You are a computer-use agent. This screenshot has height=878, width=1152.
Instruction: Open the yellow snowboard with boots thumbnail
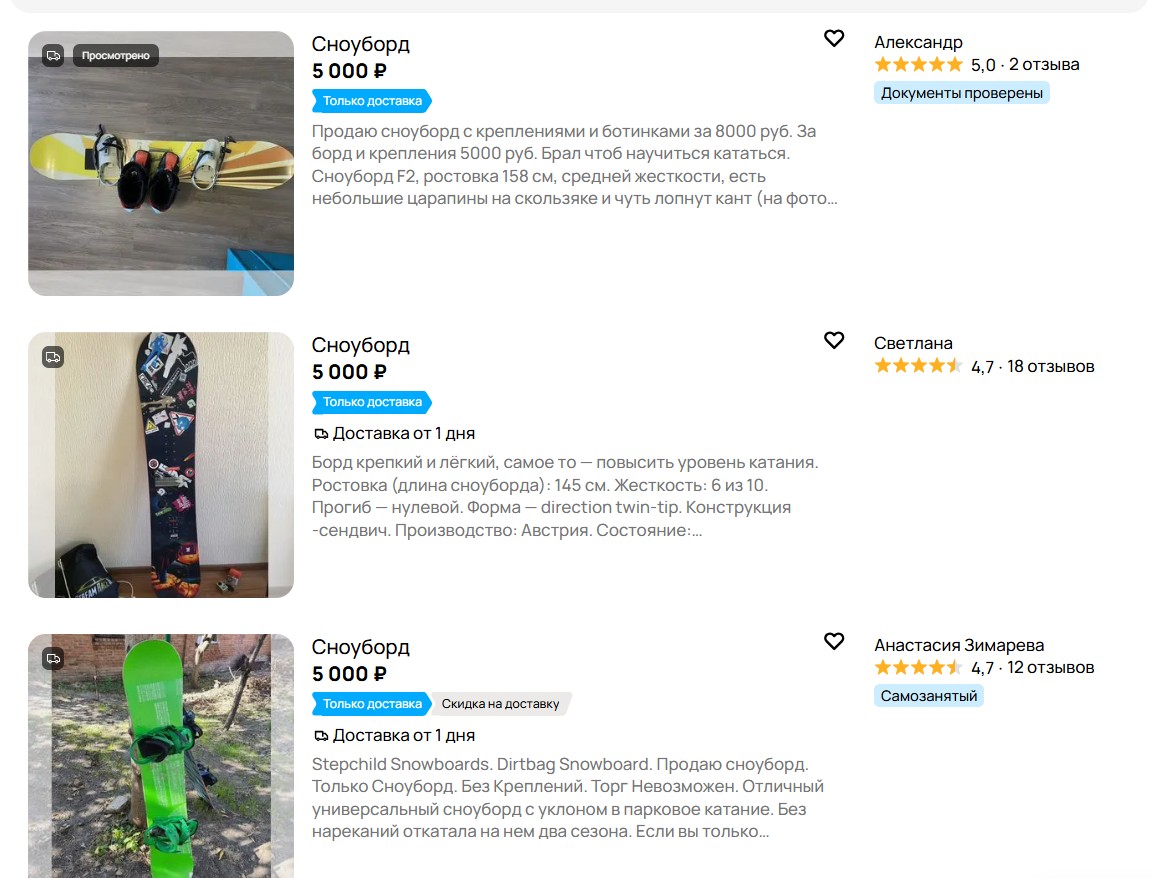[161, 163]
